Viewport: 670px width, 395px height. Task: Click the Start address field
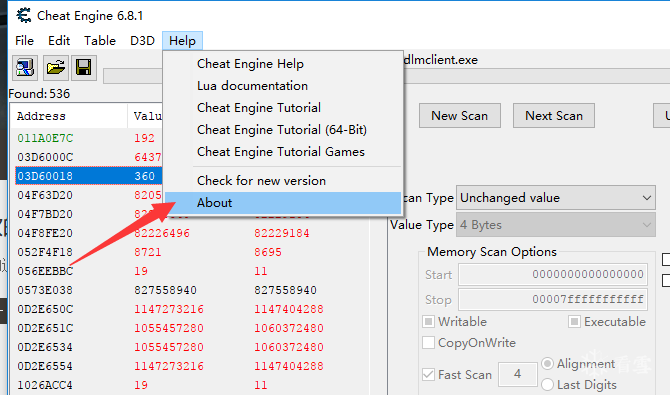pyautogui.click(x=553, y=274)
